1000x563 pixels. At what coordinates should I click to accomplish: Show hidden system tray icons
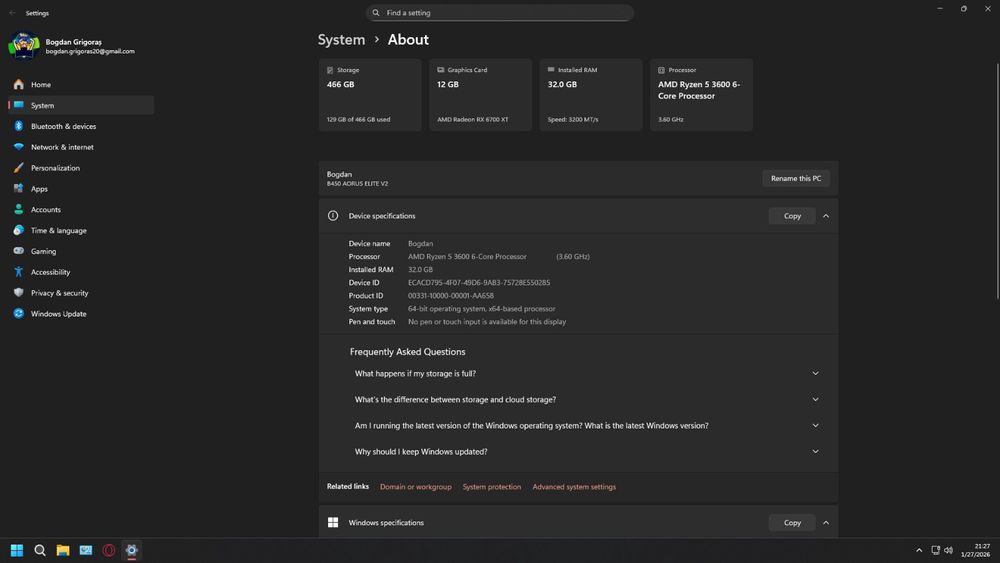click(919, 550)
